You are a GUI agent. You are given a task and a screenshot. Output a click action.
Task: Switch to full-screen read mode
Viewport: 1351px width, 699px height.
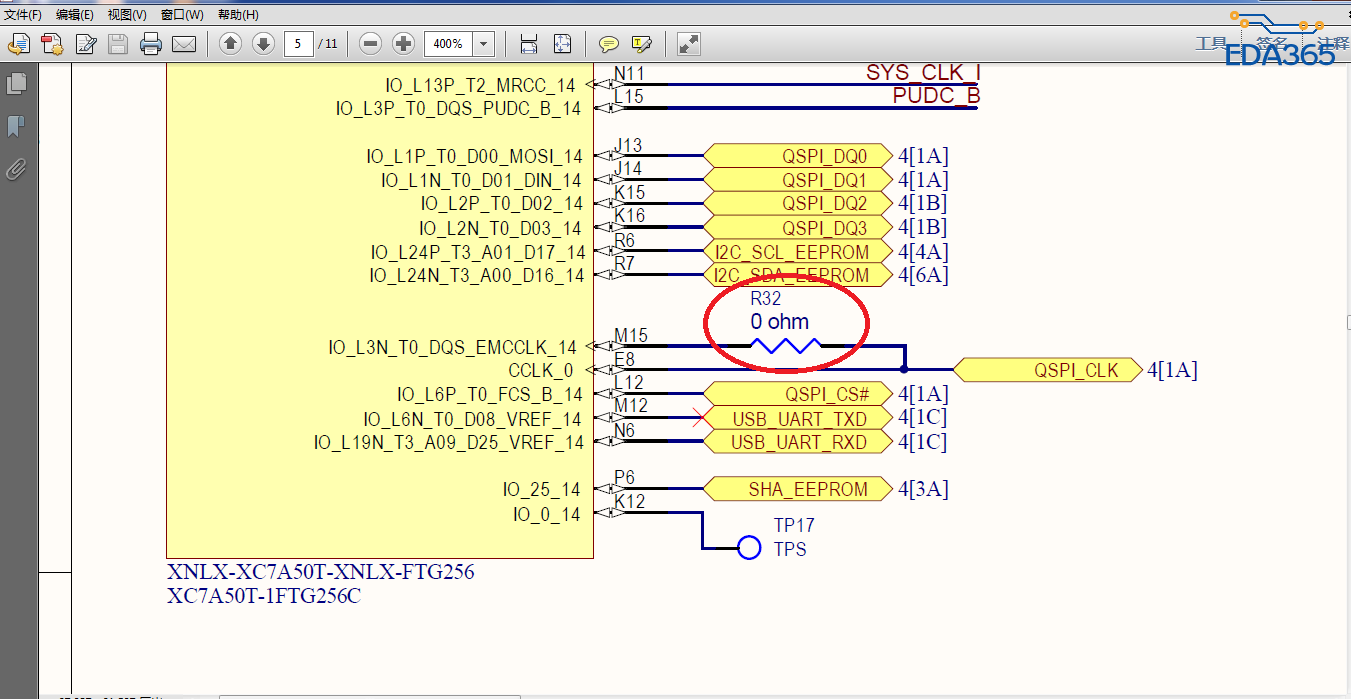[688, 44]
